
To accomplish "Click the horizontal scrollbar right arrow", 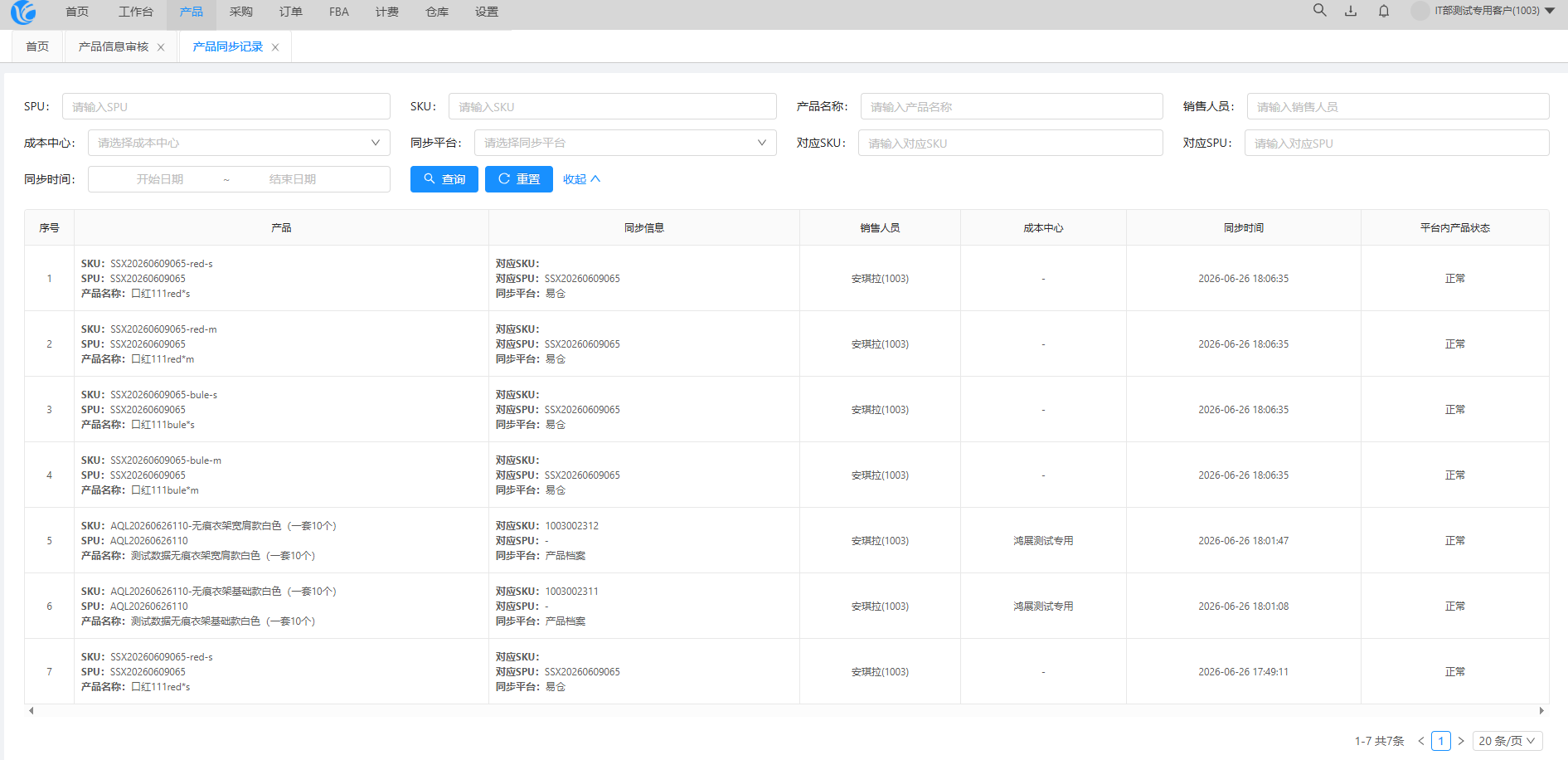I will pos(1541,710).
